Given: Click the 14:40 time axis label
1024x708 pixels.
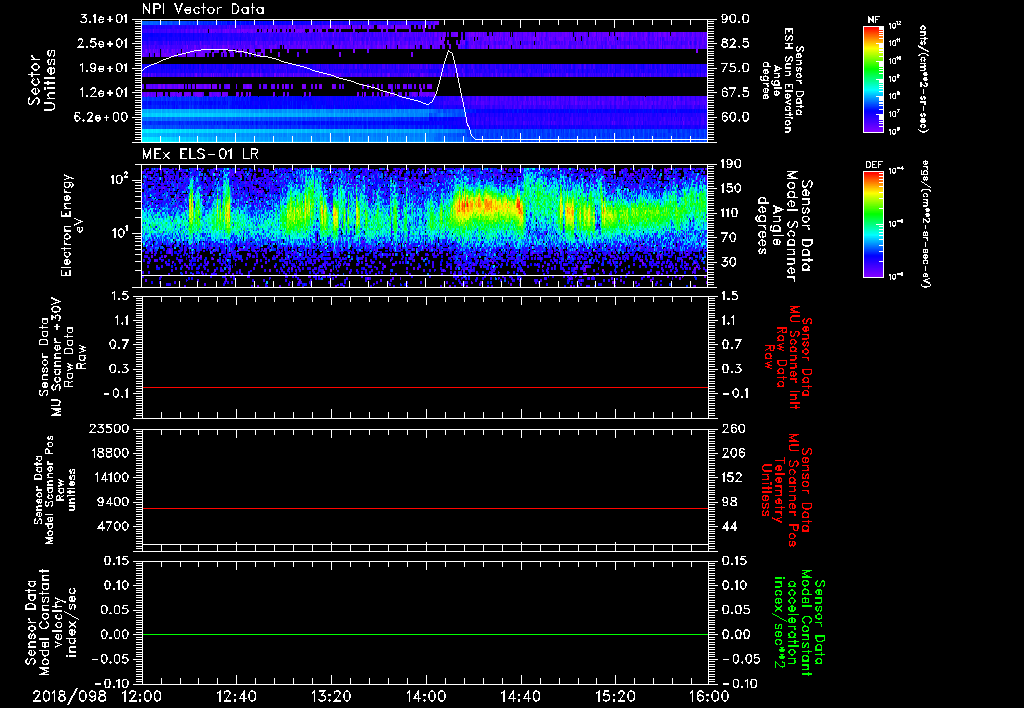Looking at the screenshot, I should click(520, 696).
